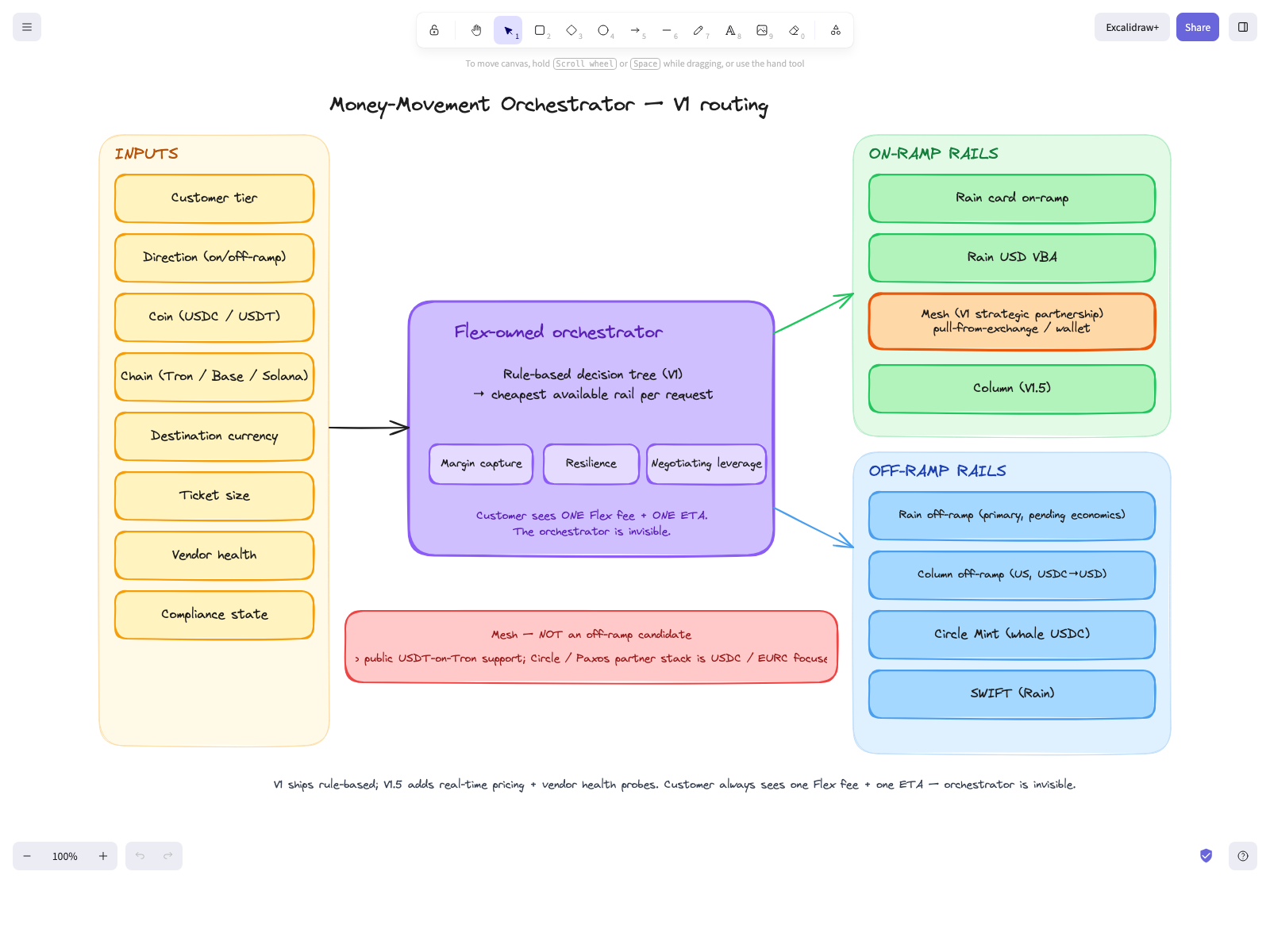Select the Ellipse tool
Image resolution: width=1270 pixels, height=952 pixels.
click(603, 30)
